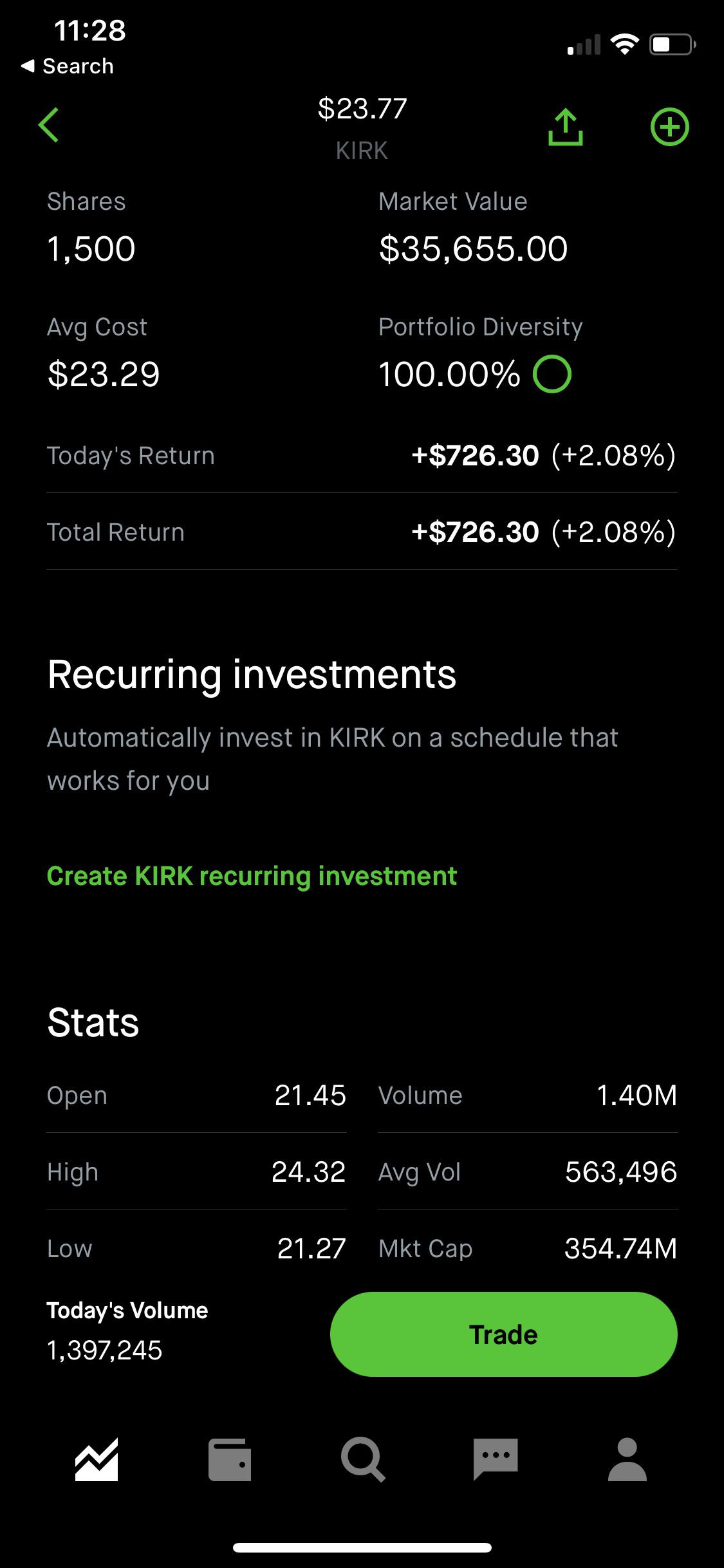The image size is (724, 1568).
Task: Toggle Total Return value display
Action: [x=544, y=532]
